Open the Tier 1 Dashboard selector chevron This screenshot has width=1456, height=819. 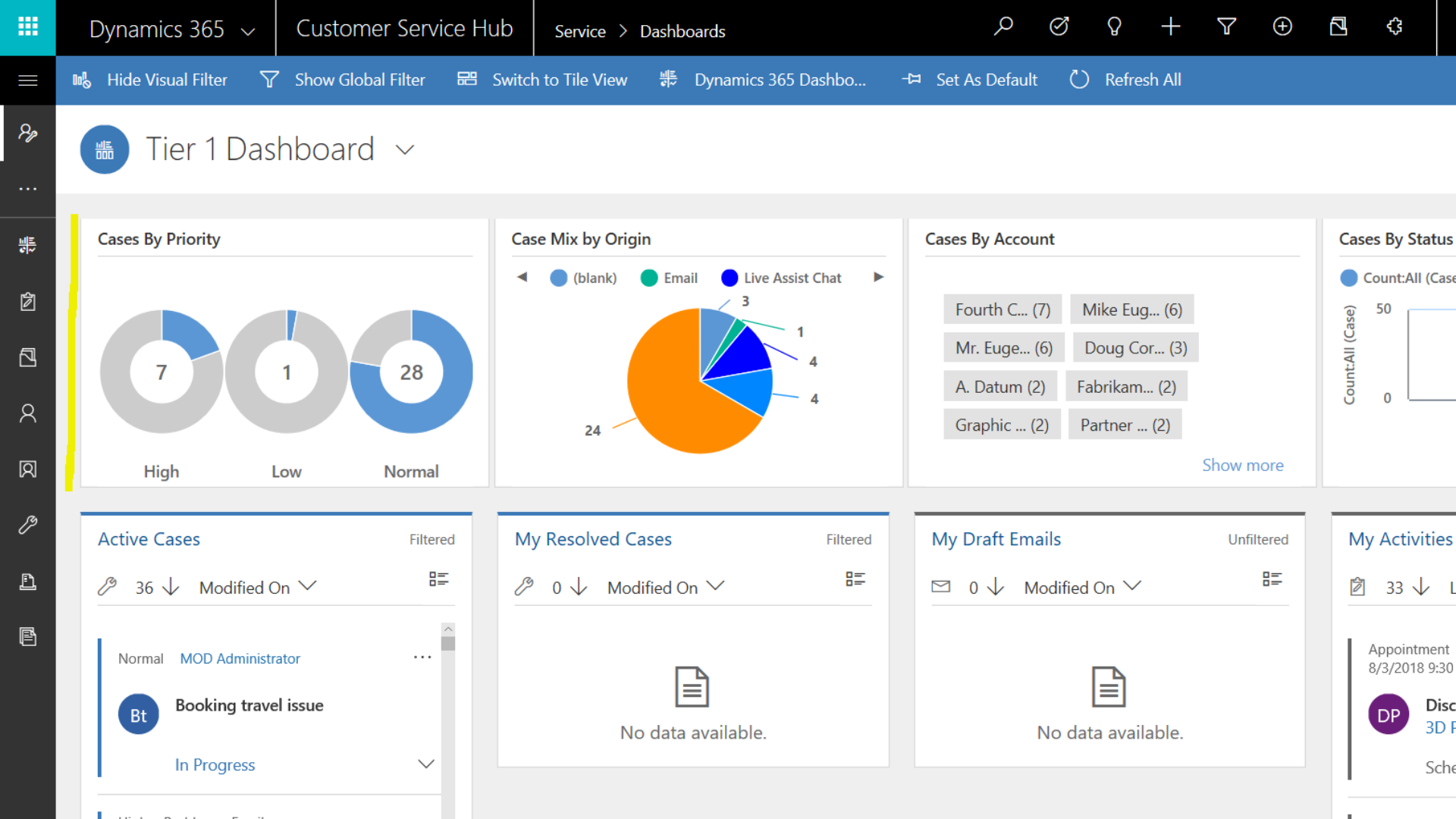pos(405,150)
